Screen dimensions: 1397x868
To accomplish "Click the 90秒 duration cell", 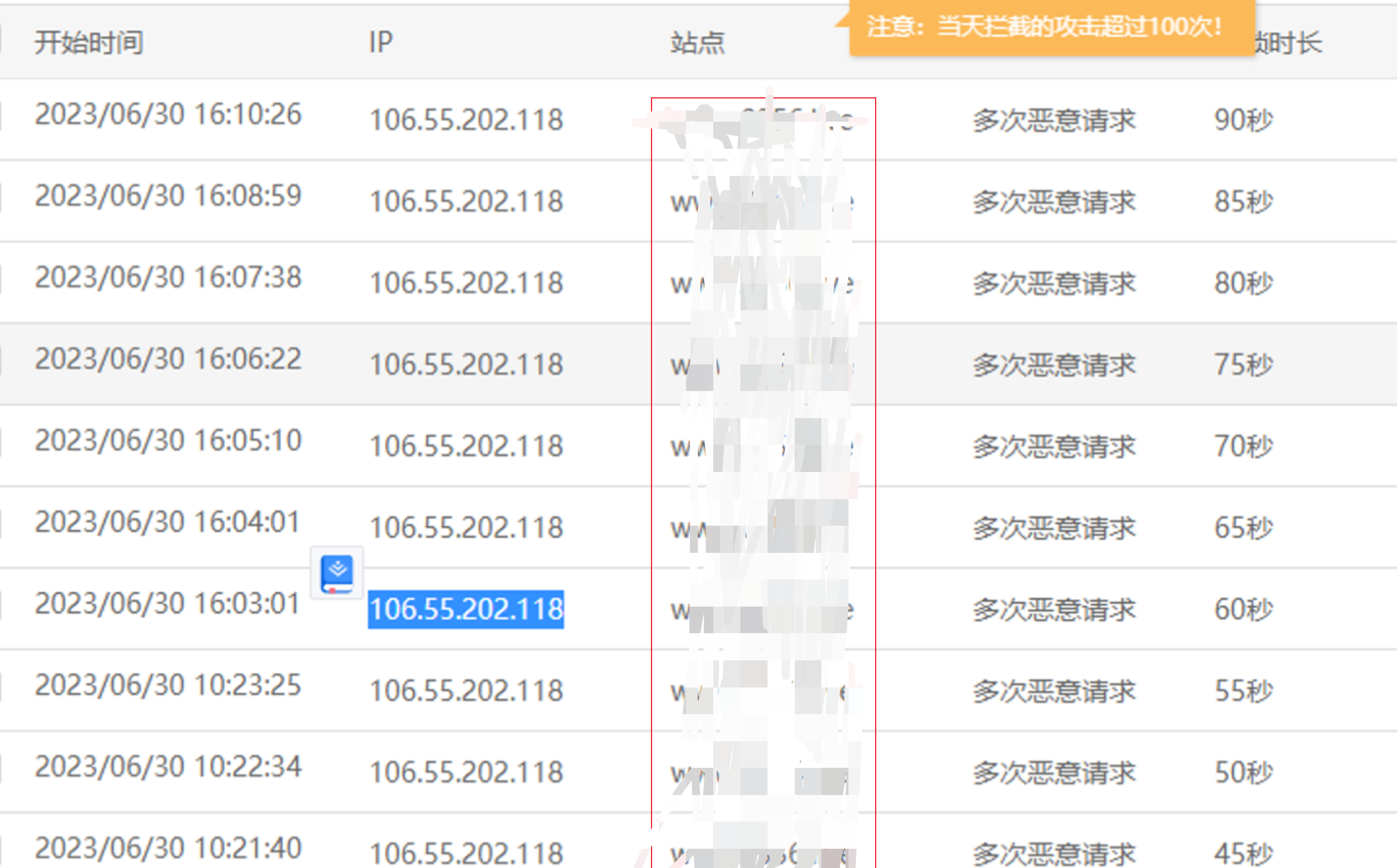I will (x=1242, y=120).
